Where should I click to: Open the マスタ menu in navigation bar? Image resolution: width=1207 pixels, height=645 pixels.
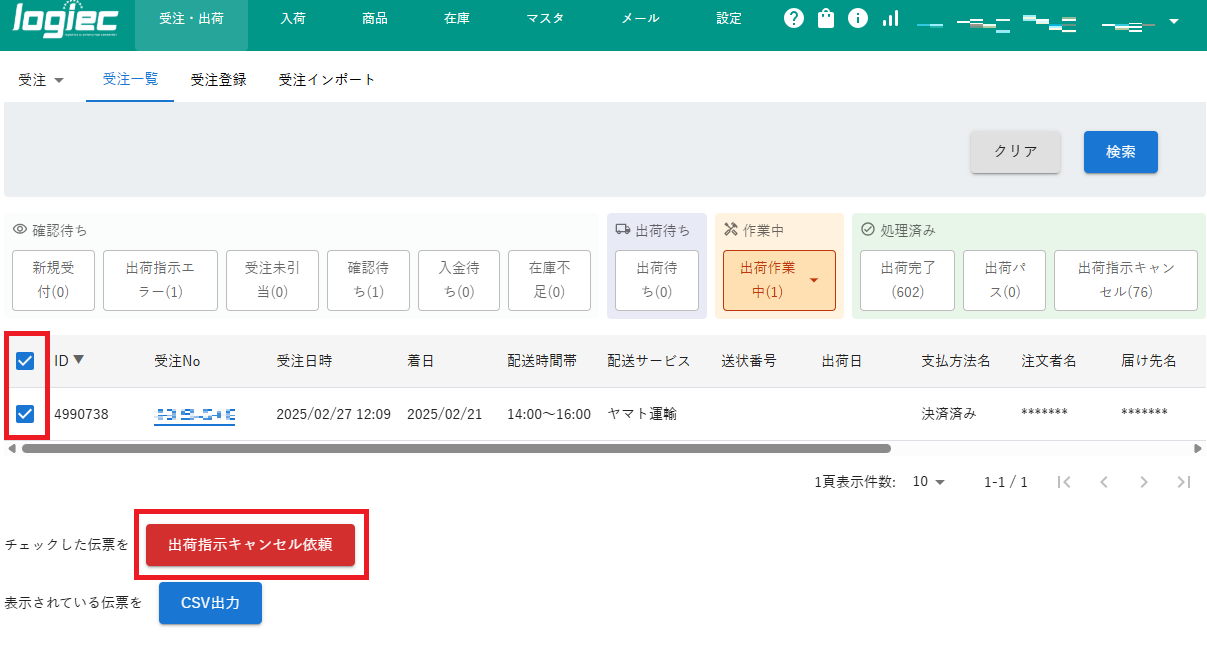tap(545, 18)
